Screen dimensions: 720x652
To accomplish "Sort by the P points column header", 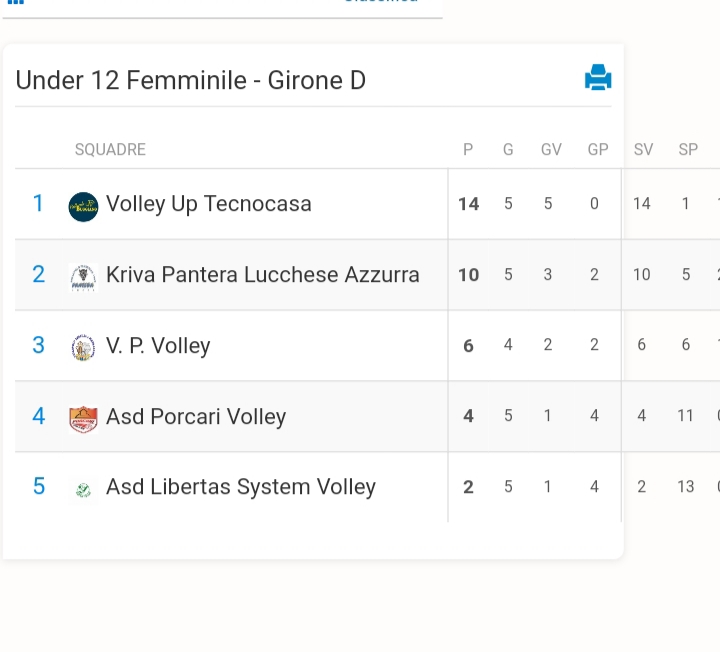I will [468, 149].
